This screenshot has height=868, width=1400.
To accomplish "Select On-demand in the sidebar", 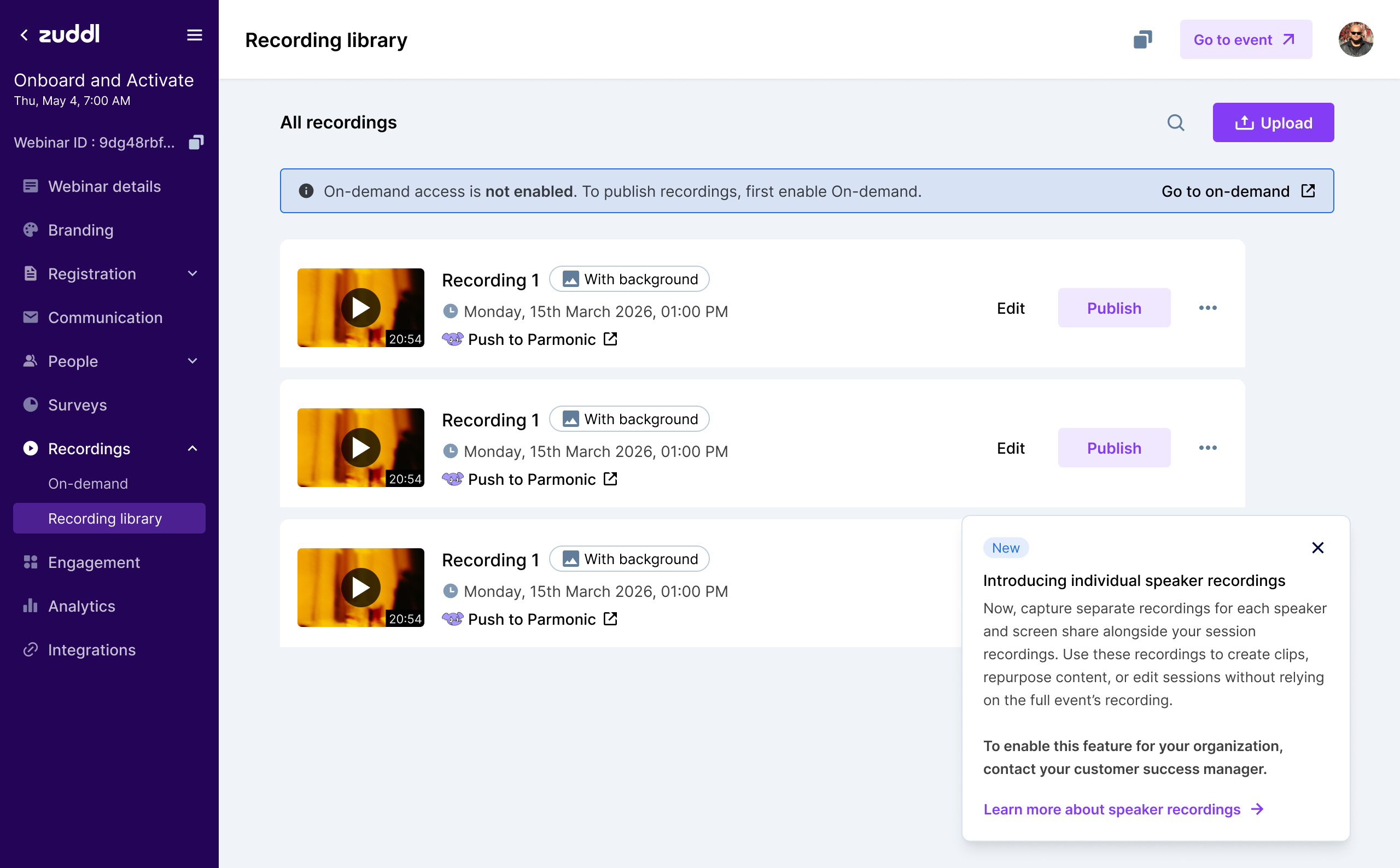I will tap(88, 483).
